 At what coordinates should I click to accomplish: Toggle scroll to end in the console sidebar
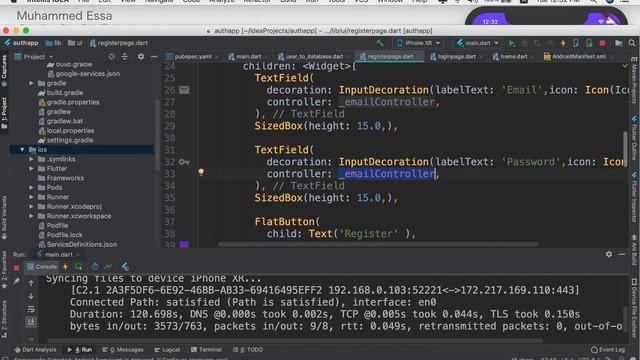click(x=31, y=322)
